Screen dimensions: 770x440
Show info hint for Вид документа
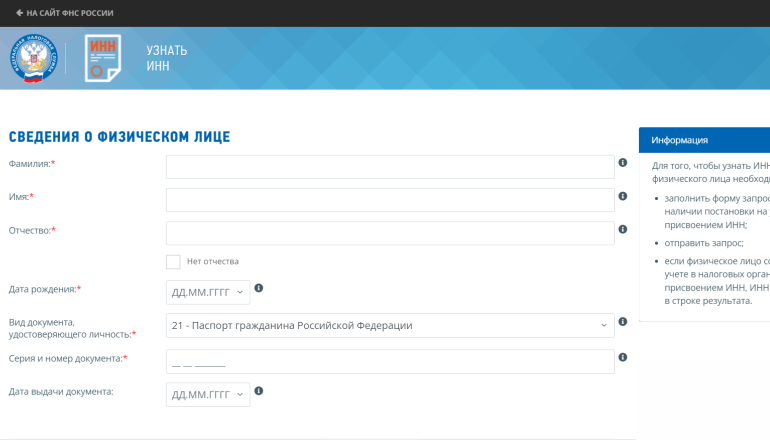(623, 322)
